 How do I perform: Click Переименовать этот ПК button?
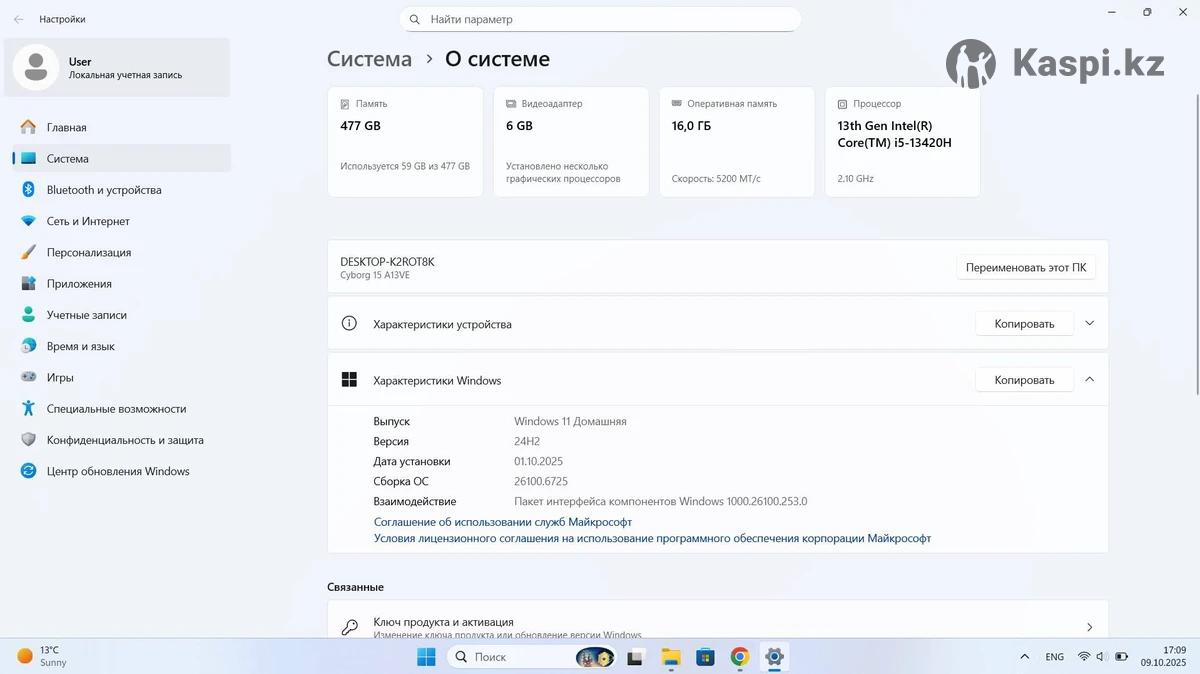click(x=1025, y=267)
